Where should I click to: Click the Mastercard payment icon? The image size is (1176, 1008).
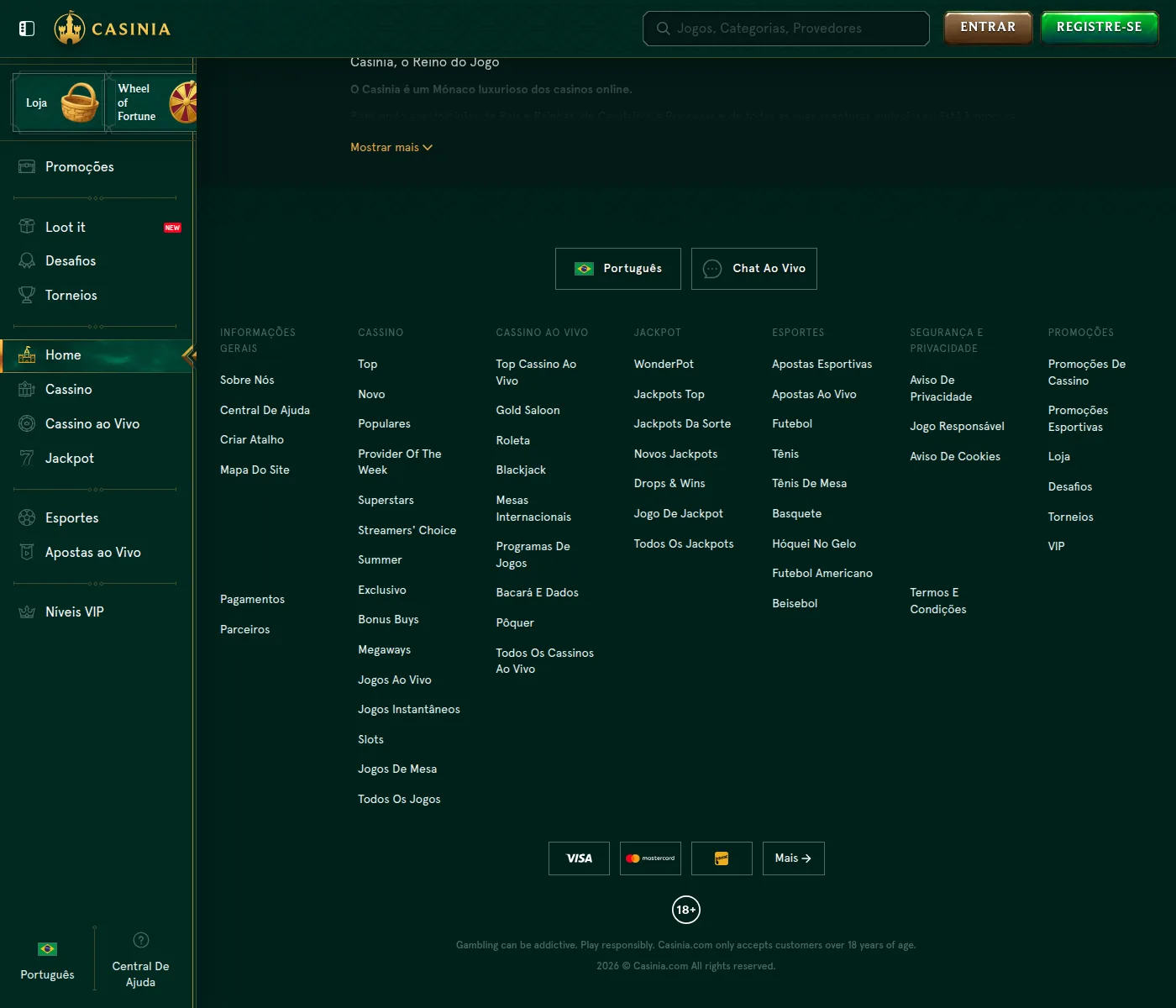(x=650, y=858)
